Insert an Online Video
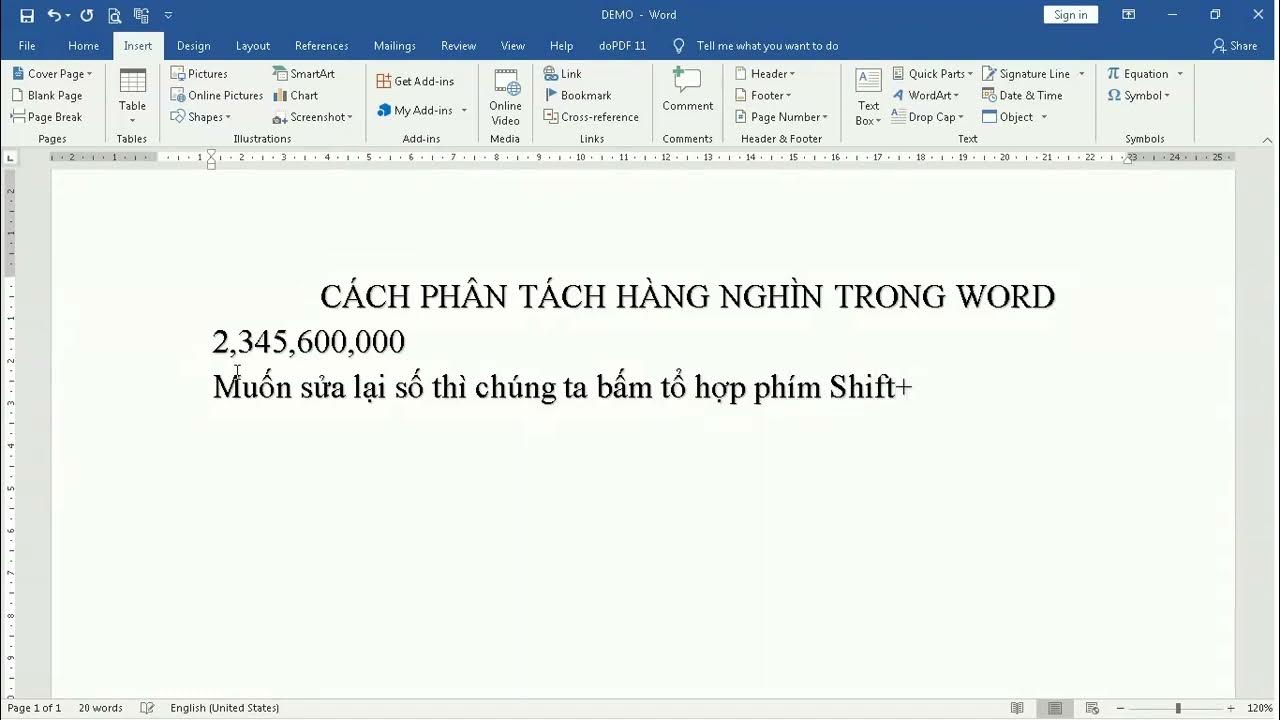 505,97
